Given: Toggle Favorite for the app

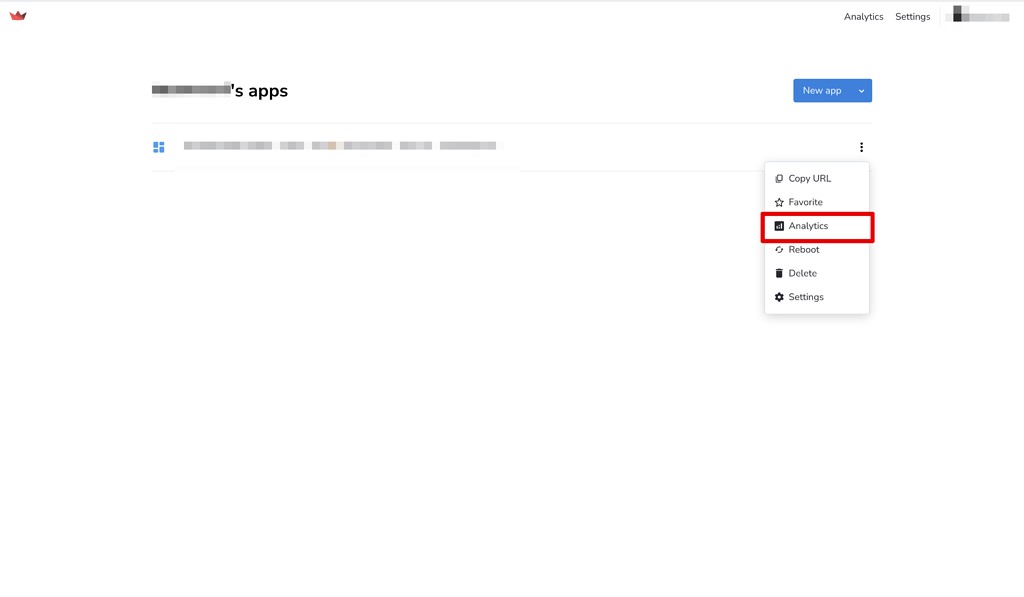Looking at the screenshot, I should pos(806,202).
